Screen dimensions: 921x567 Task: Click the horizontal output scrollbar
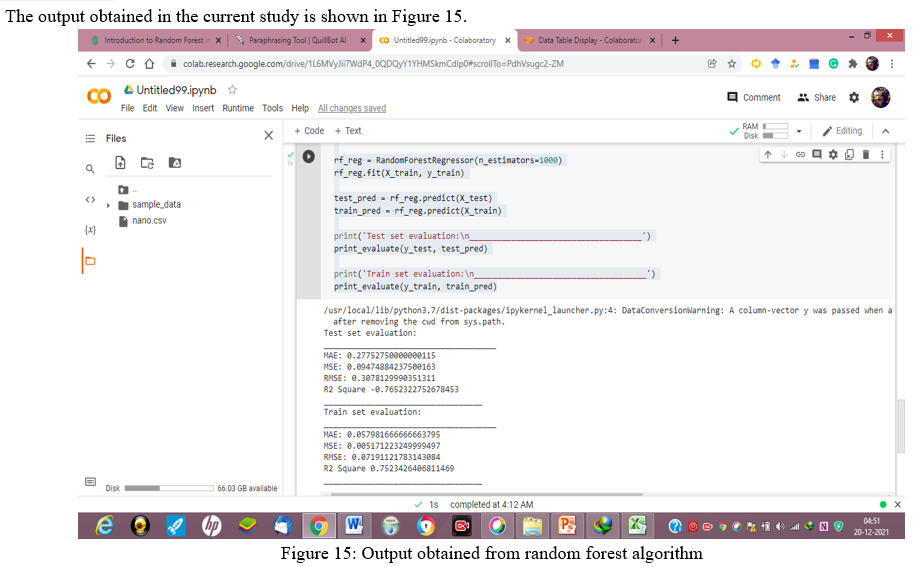(486, 494)
